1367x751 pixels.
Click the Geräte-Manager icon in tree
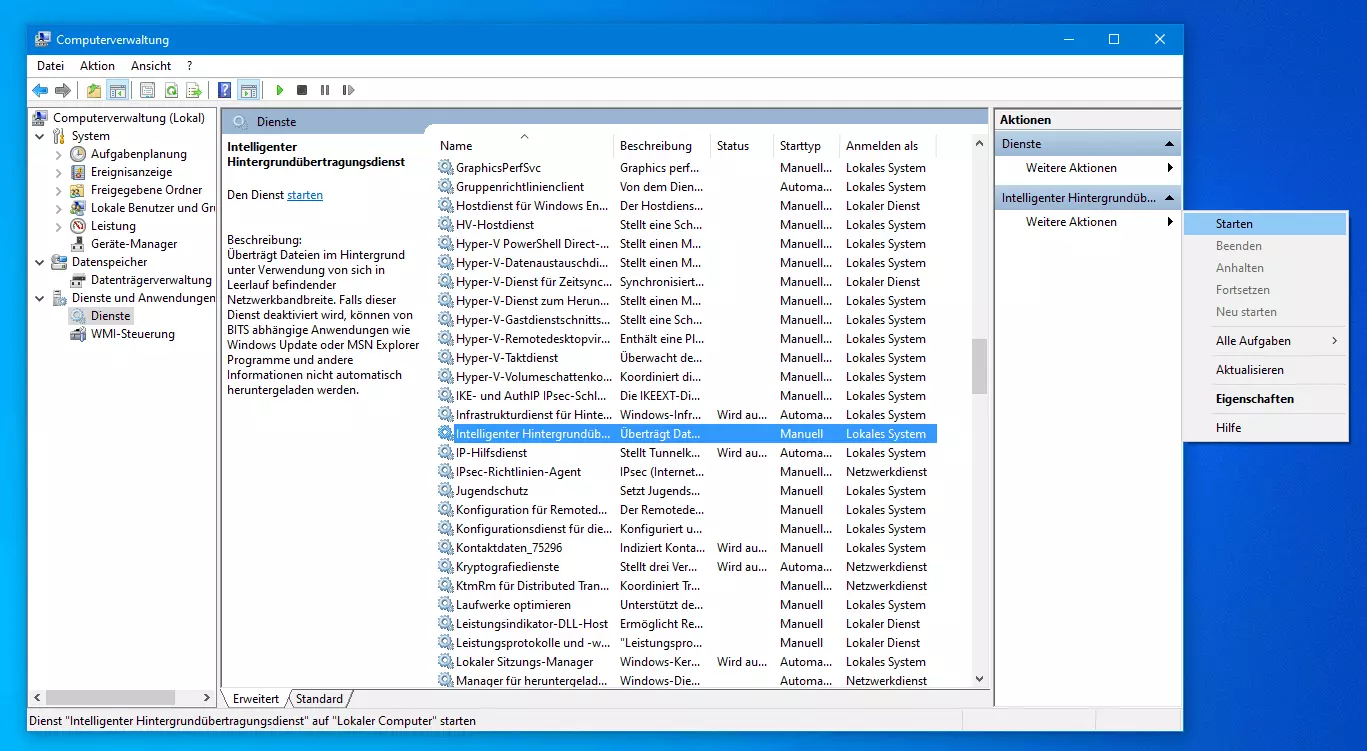[78, 244]
